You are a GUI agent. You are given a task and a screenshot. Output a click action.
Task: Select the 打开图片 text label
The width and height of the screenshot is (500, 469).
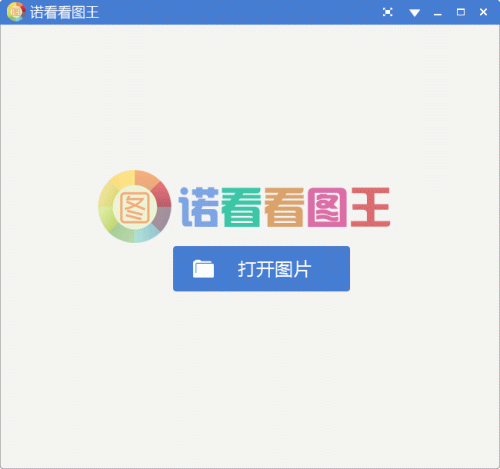[x=274, y=269]
